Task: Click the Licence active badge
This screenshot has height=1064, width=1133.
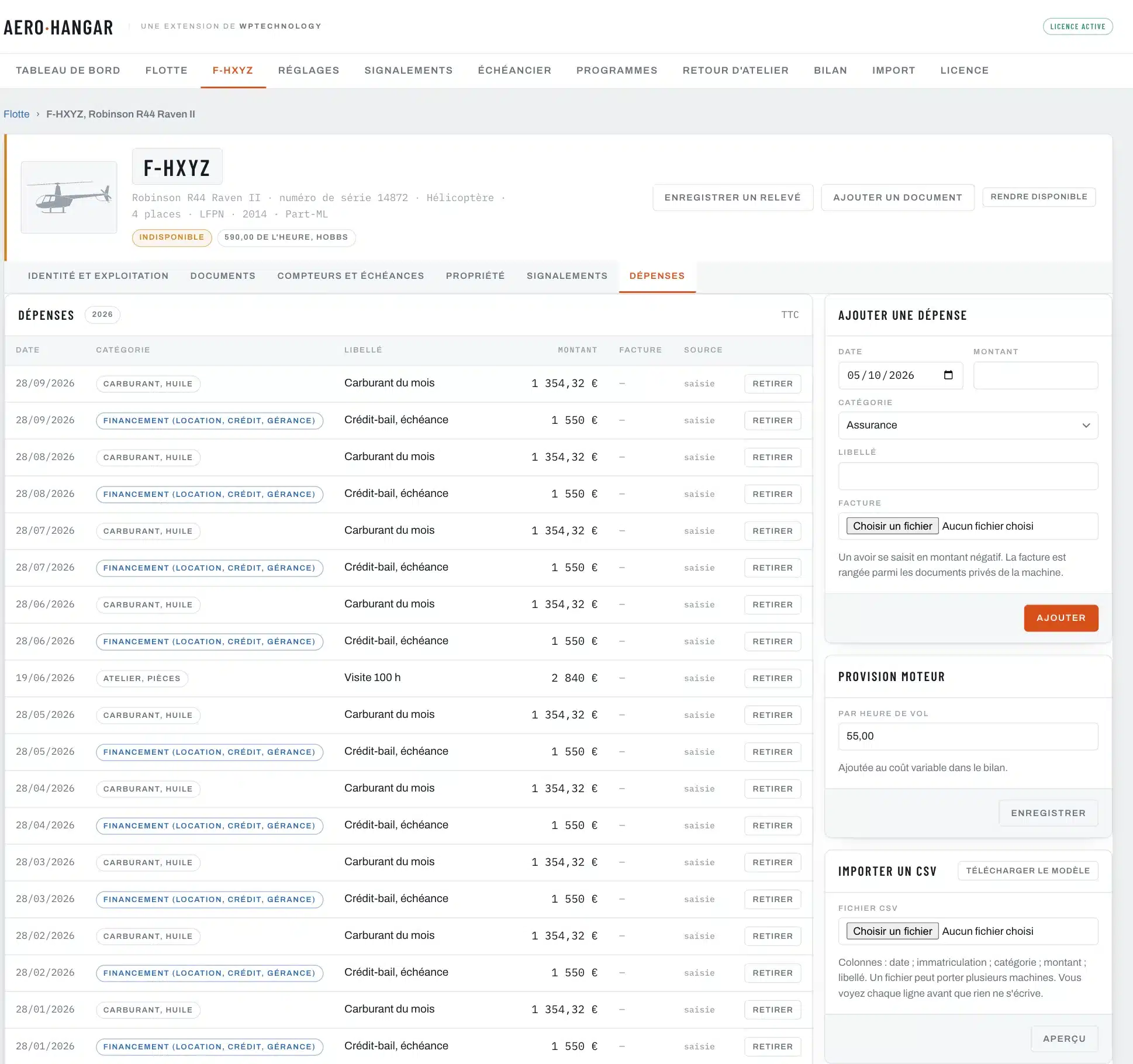Action: click(x=1077, y=26)
